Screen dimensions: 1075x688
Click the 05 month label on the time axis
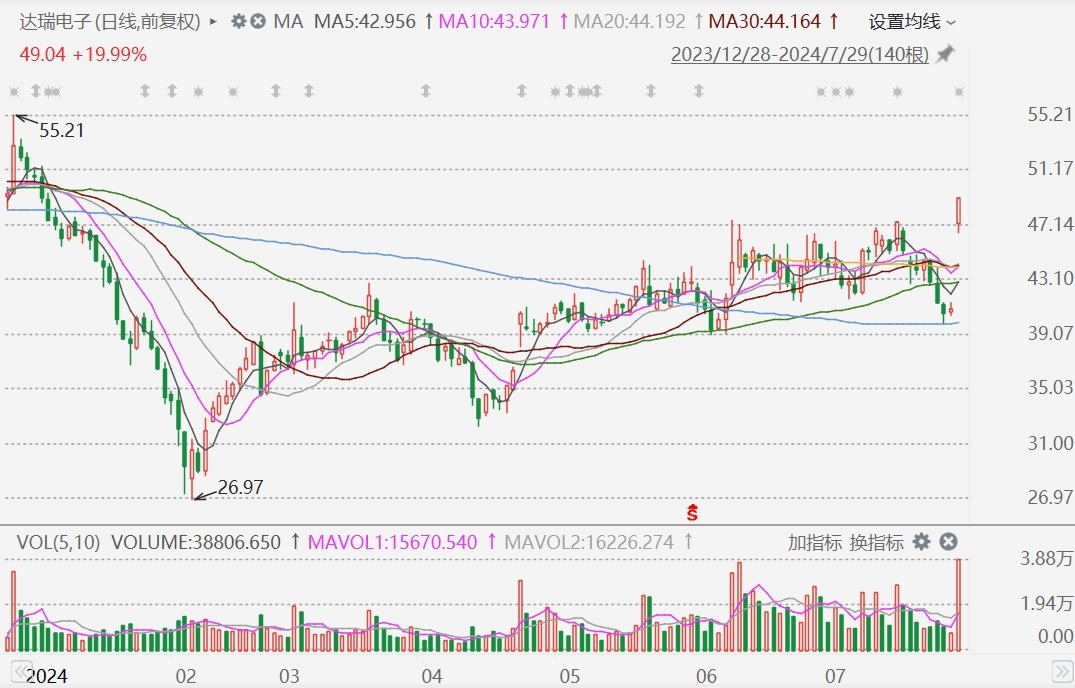pyautogui.click(x=570, y=676)
